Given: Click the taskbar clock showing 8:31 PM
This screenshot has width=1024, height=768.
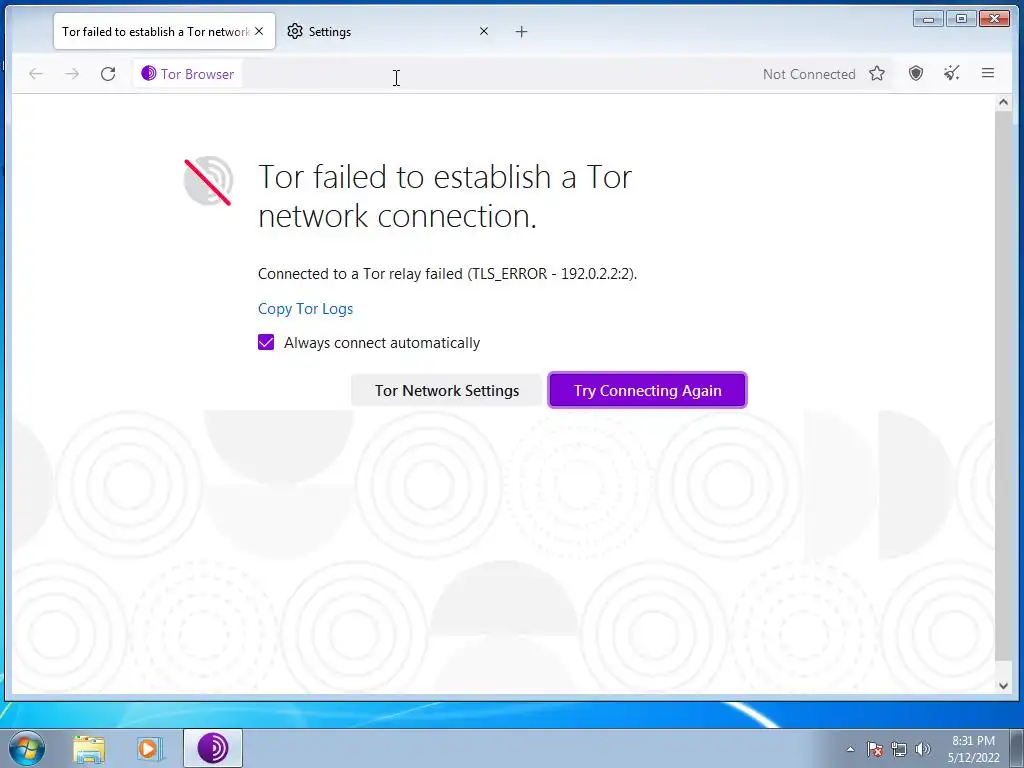Looking at the screenshot, I should pyautogui.click(x=973, y=749).
